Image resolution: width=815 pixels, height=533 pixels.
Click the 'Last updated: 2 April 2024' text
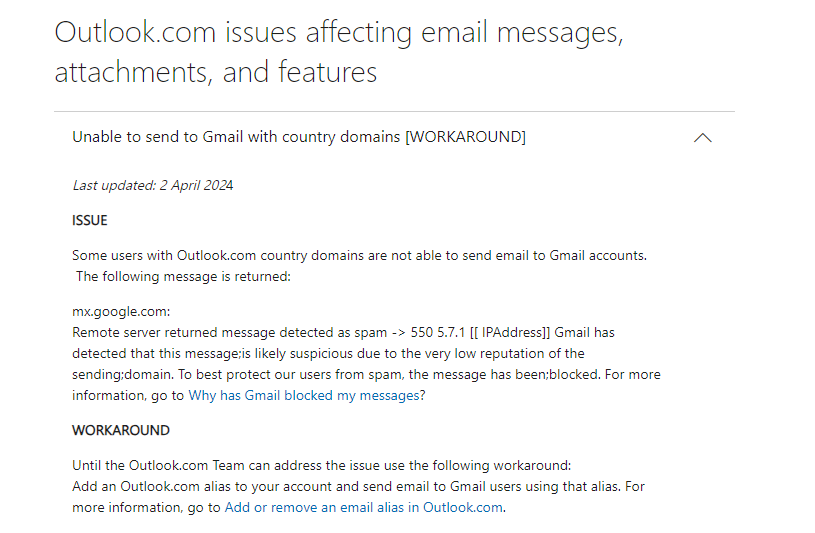(x=153, y=185)
